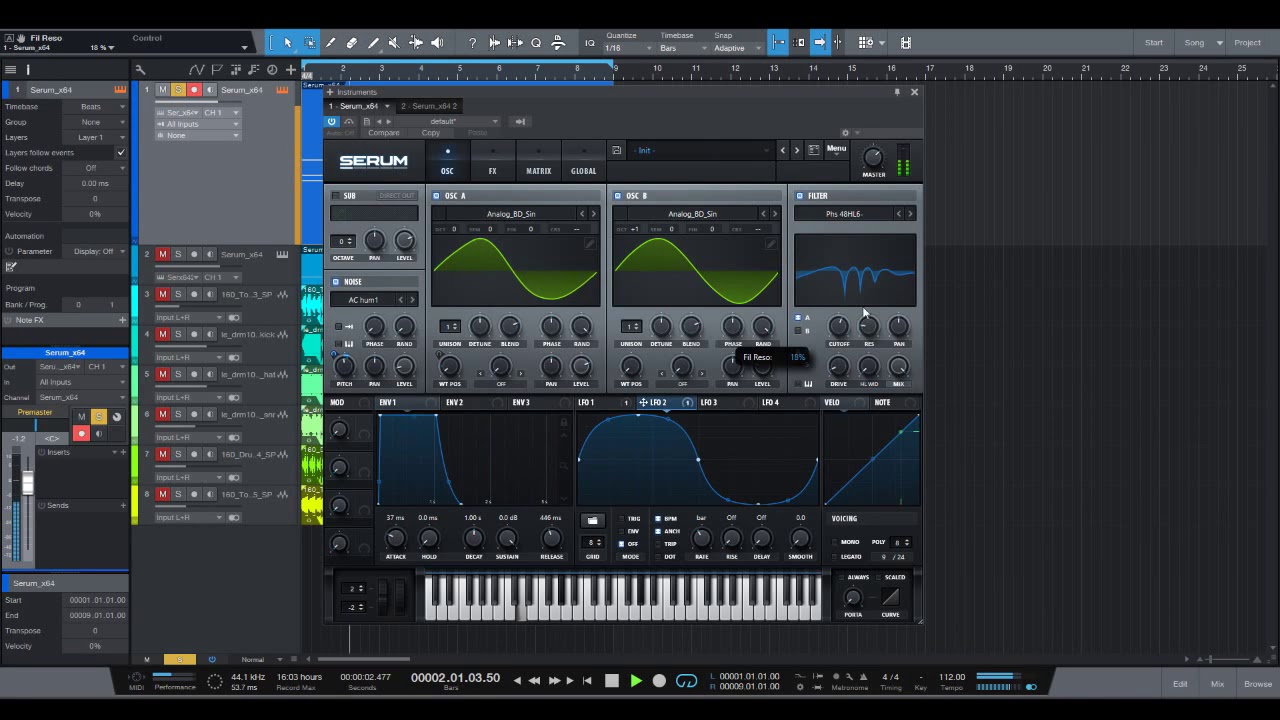Image resolution: width=1280 pixels, height=720 pixels.
Task: Pin the Instruments window
Action: coord(897,92)
